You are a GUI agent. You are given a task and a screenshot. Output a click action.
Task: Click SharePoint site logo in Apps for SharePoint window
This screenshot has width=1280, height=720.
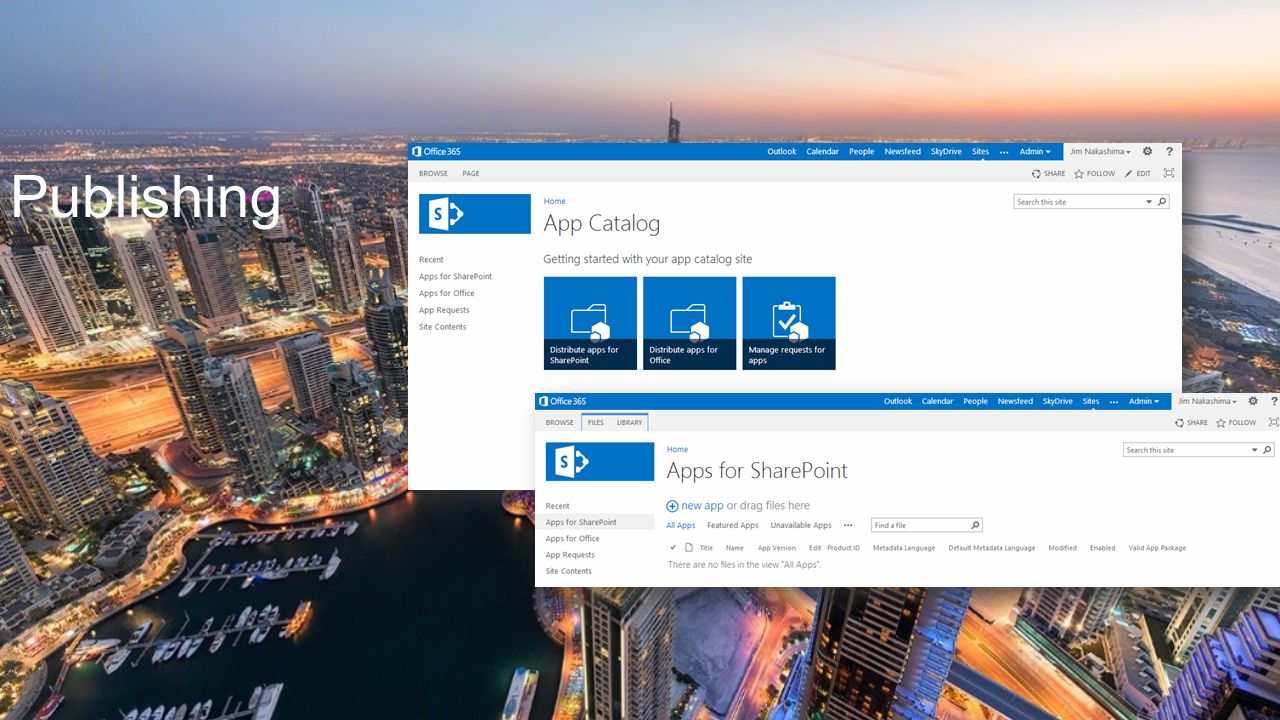tap(600, 462)
